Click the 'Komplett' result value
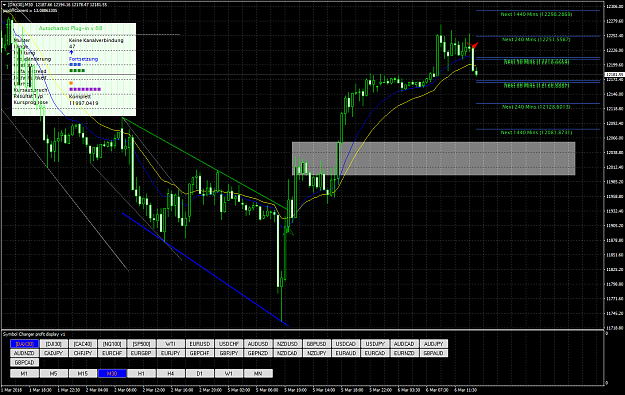625x395 pixels. (x=80, y=96)
